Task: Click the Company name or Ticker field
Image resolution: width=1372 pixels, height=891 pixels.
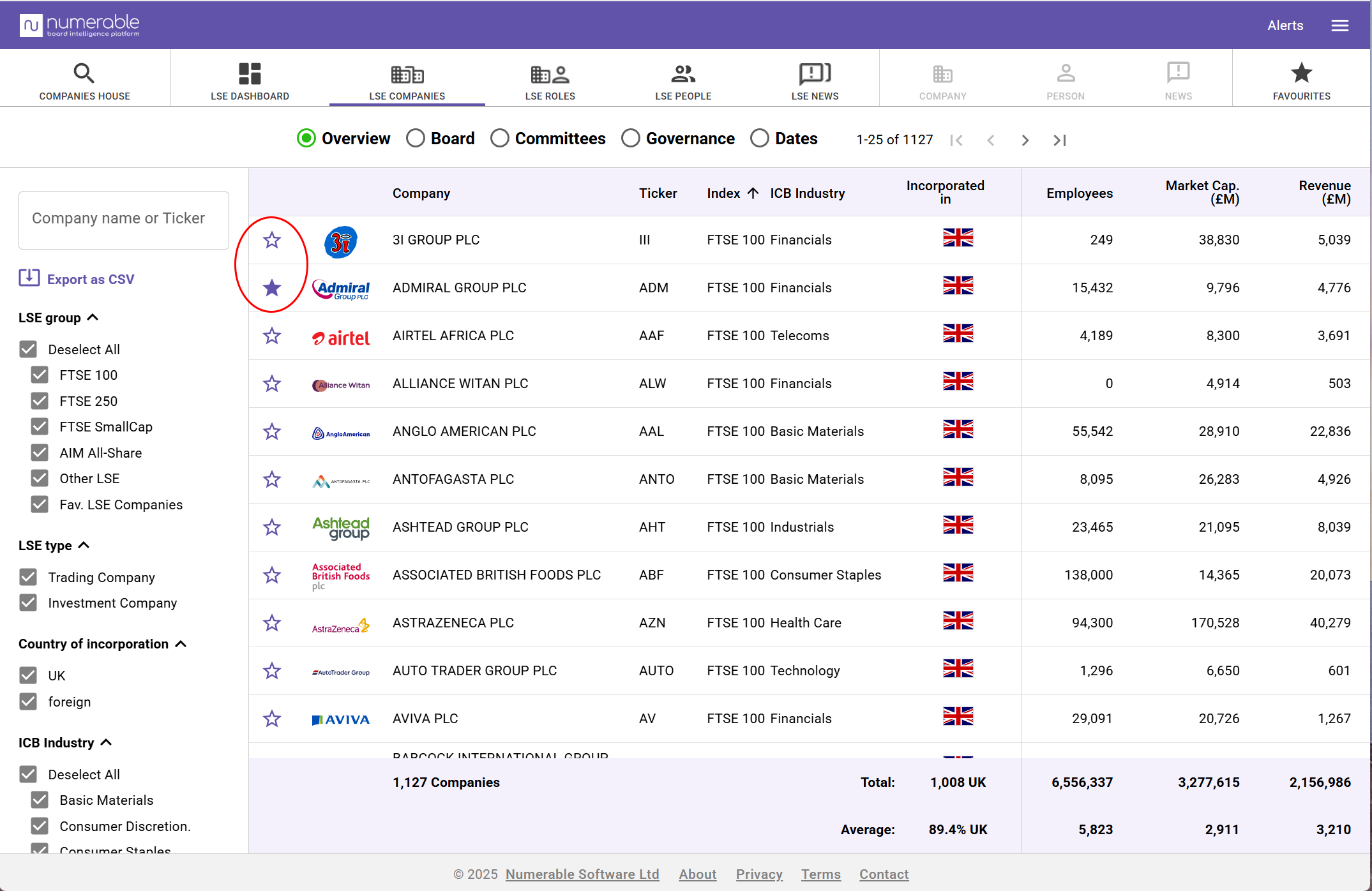Action: pos(124,219)
